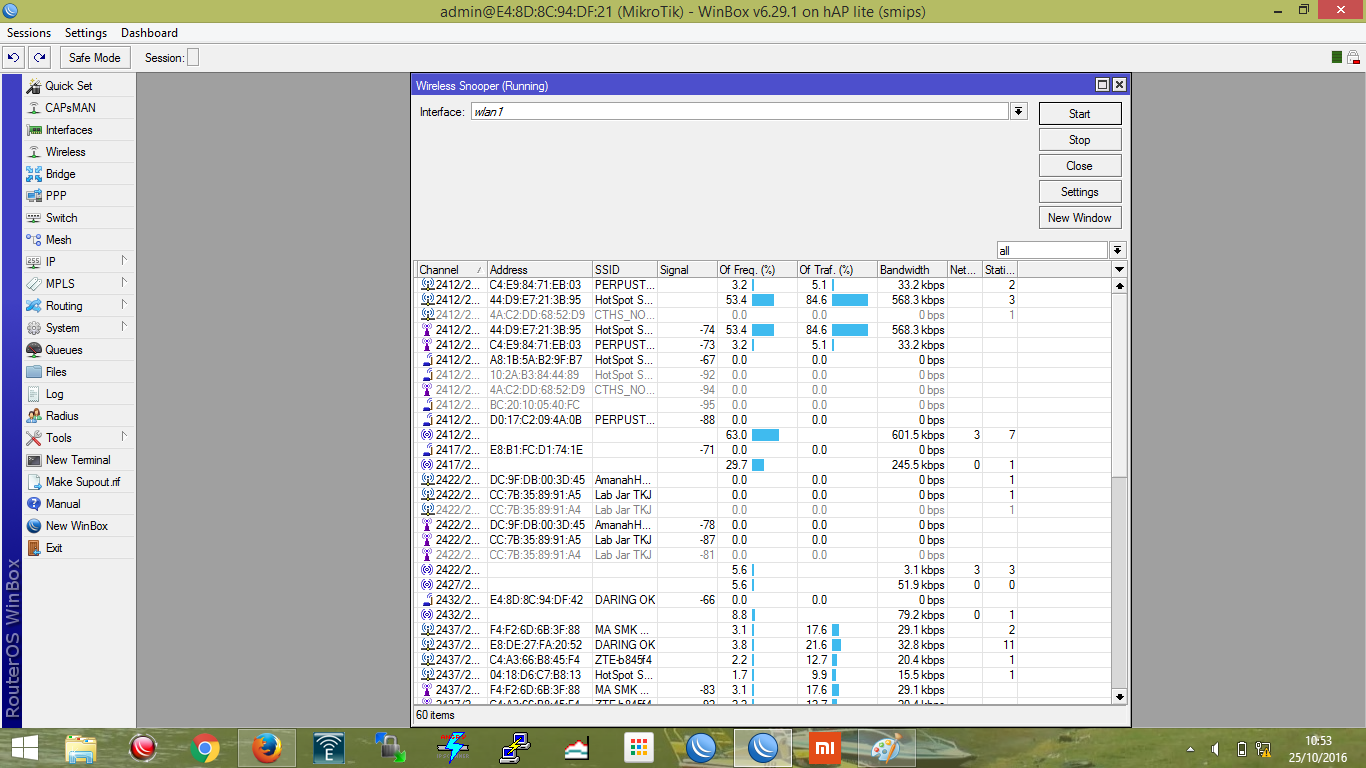Toggle Safe Mode
The image size is (1366, 768).
tap(95, 58)
